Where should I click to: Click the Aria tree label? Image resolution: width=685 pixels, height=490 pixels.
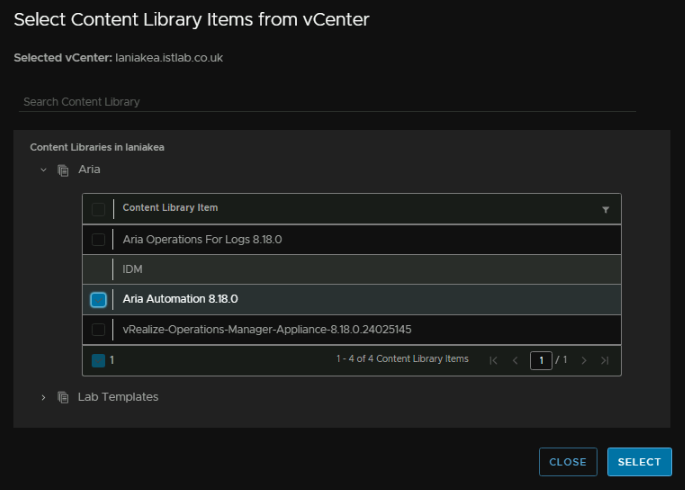click(x=89, y=169)
